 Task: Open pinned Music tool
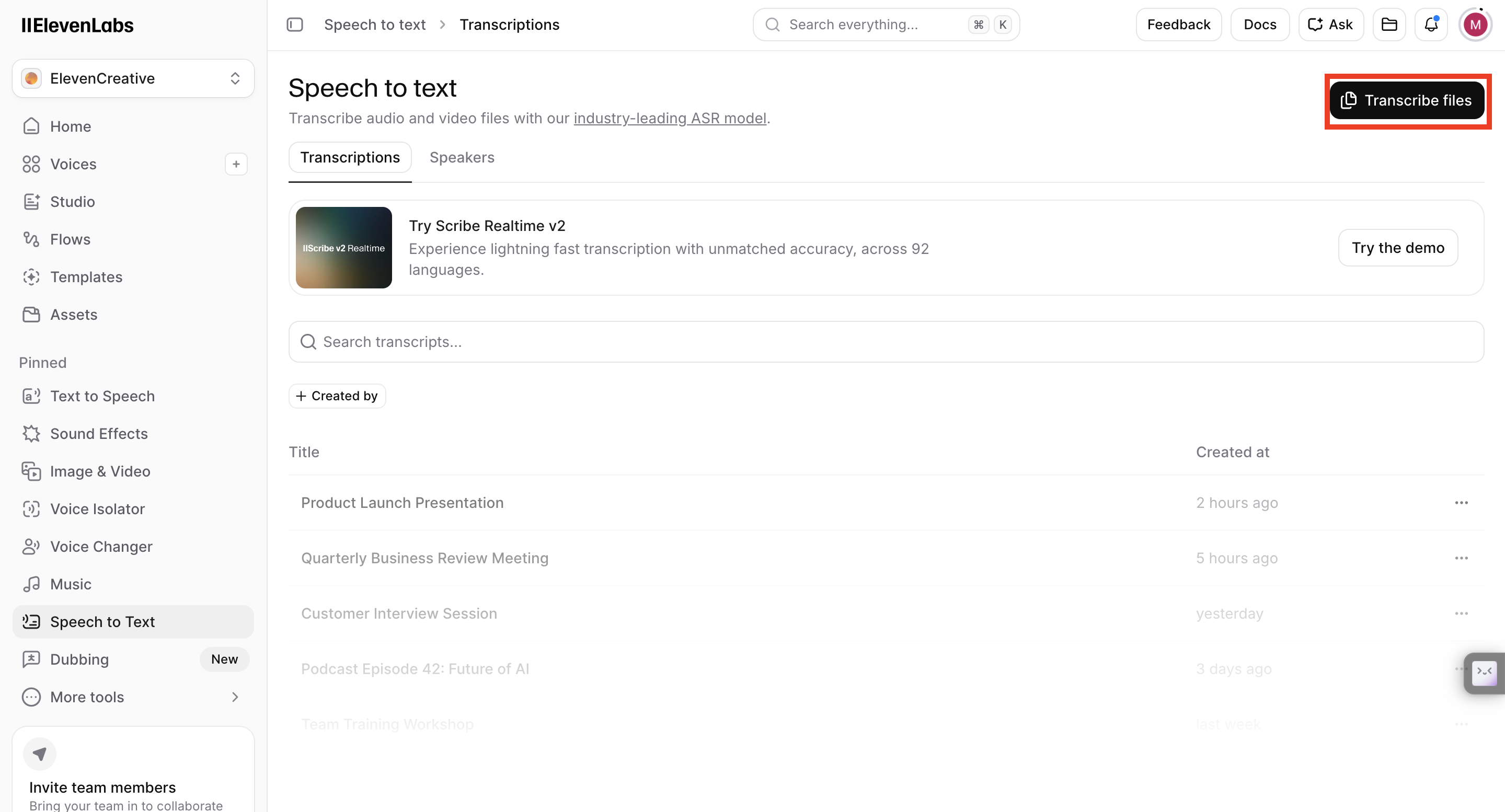click(133, 584)
